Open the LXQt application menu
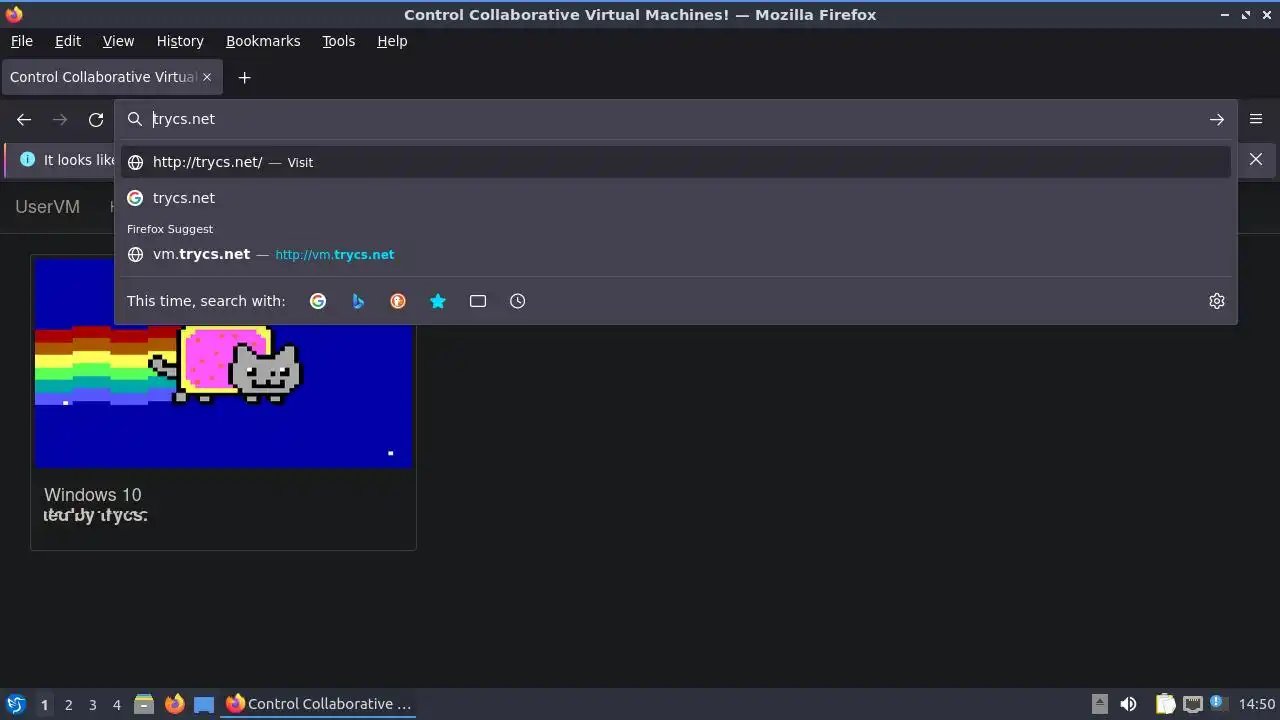 point(15,704)
